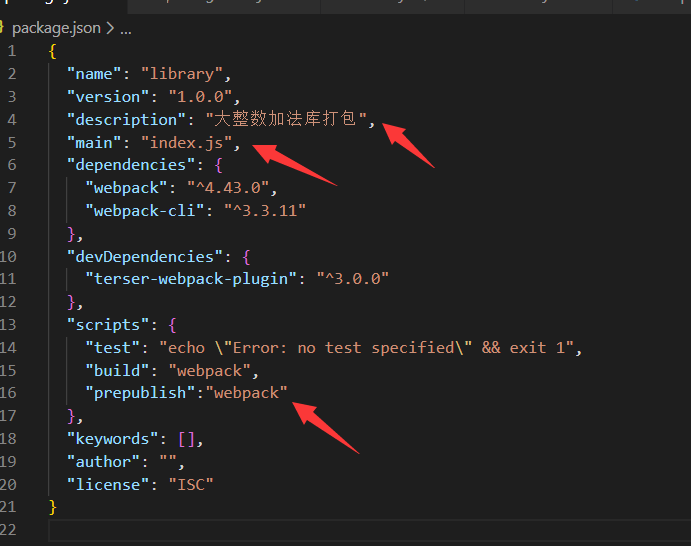Click the "version" key
This screenshot has height=546, width=691.
tap(108, 97)
